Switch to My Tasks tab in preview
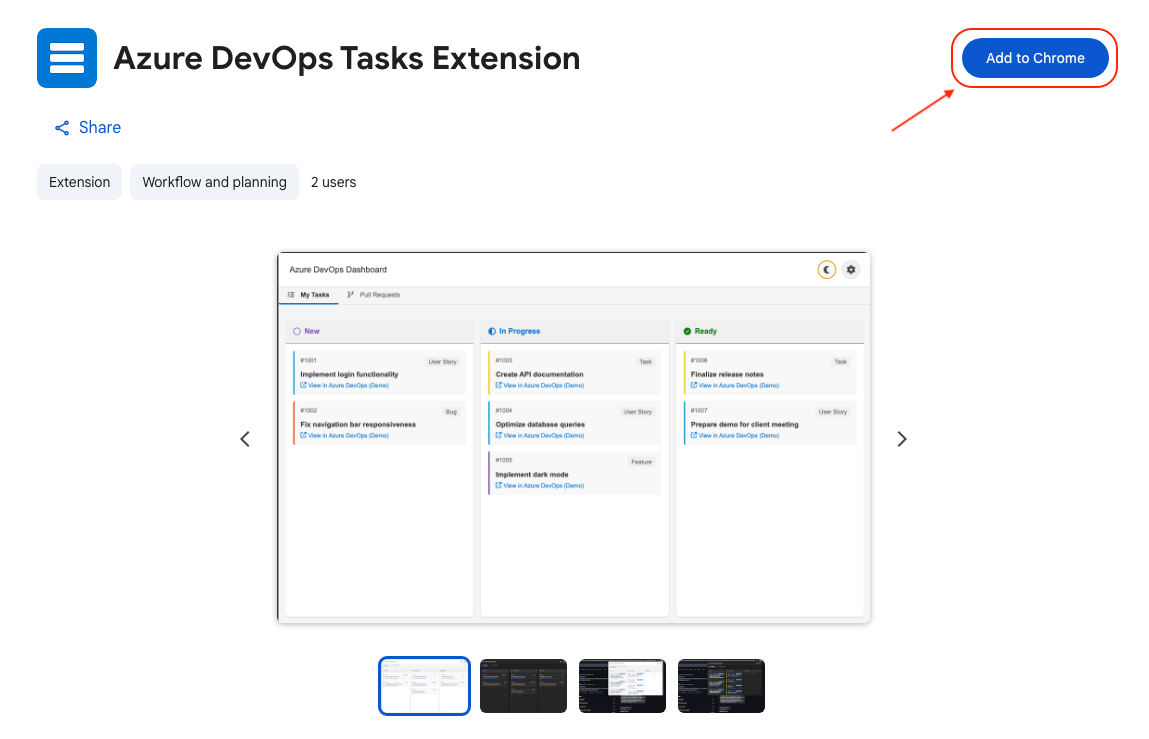 pyautogui.click(x=309, y=295)
